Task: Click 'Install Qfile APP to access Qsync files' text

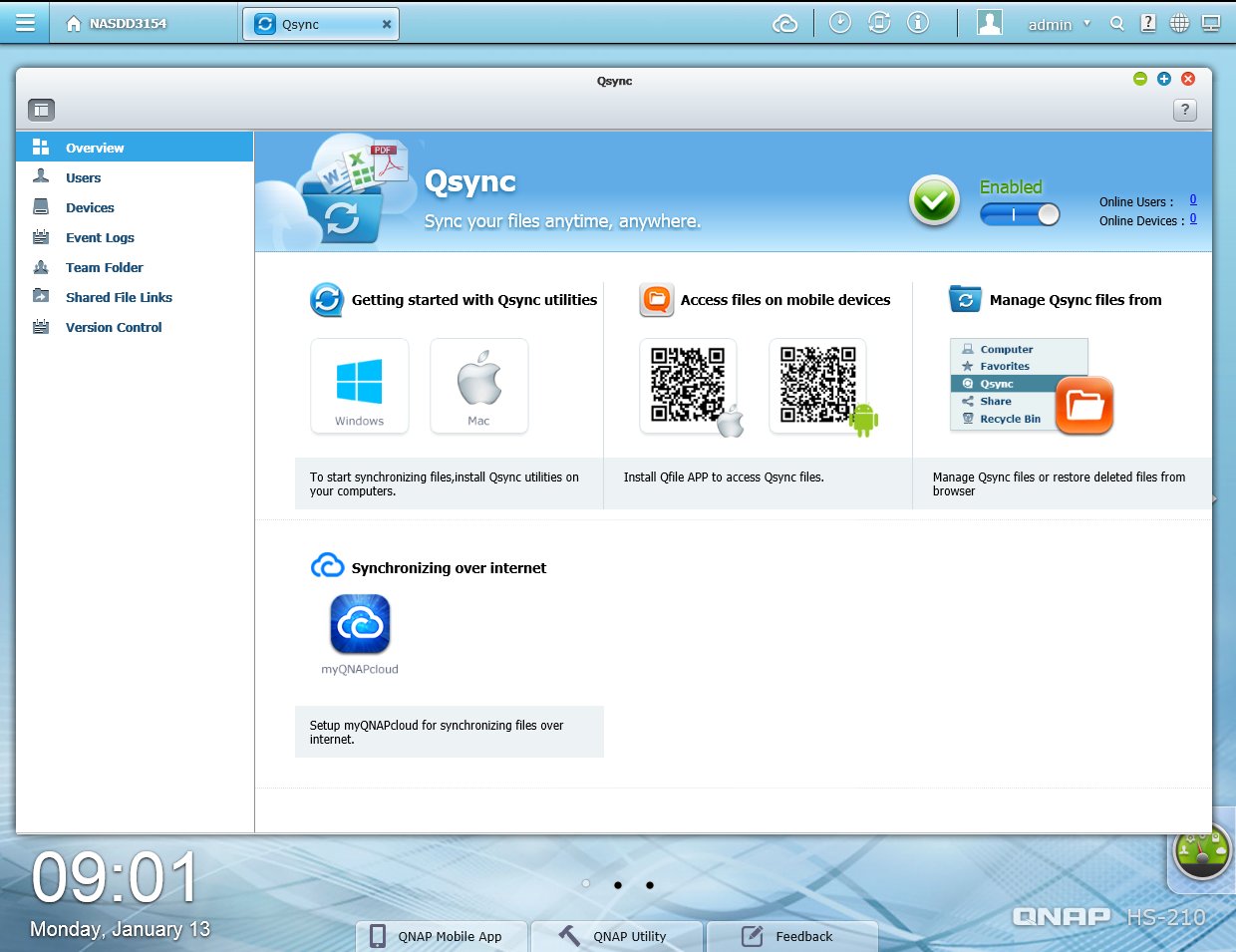Action: click(x=724, y=477)
